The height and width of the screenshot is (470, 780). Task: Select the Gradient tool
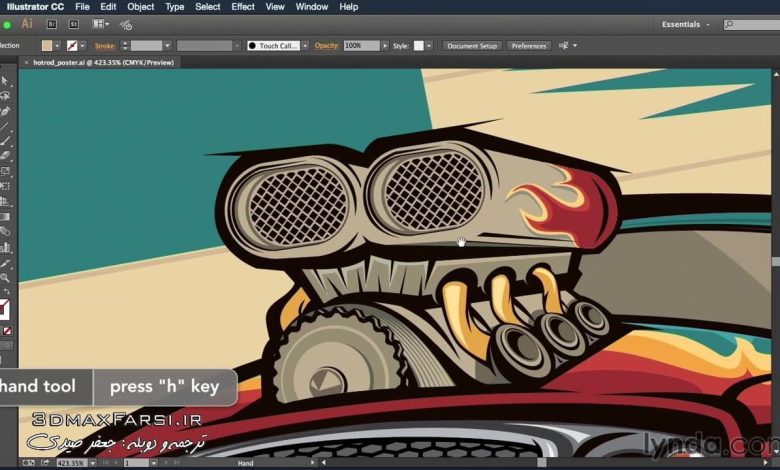[x=5, y=217]
